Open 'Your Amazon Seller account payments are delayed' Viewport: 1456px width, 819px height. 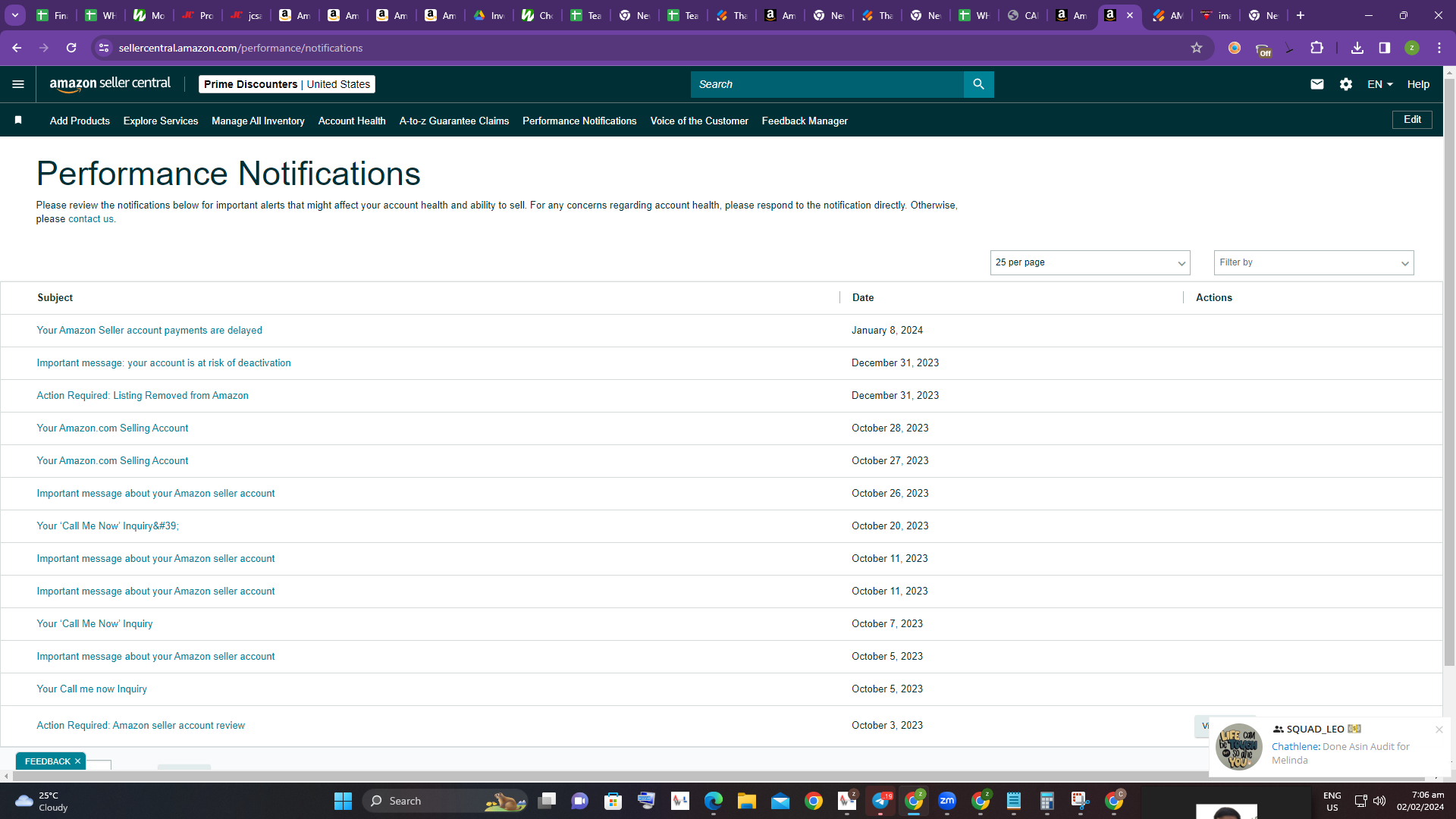click(149, 331)
